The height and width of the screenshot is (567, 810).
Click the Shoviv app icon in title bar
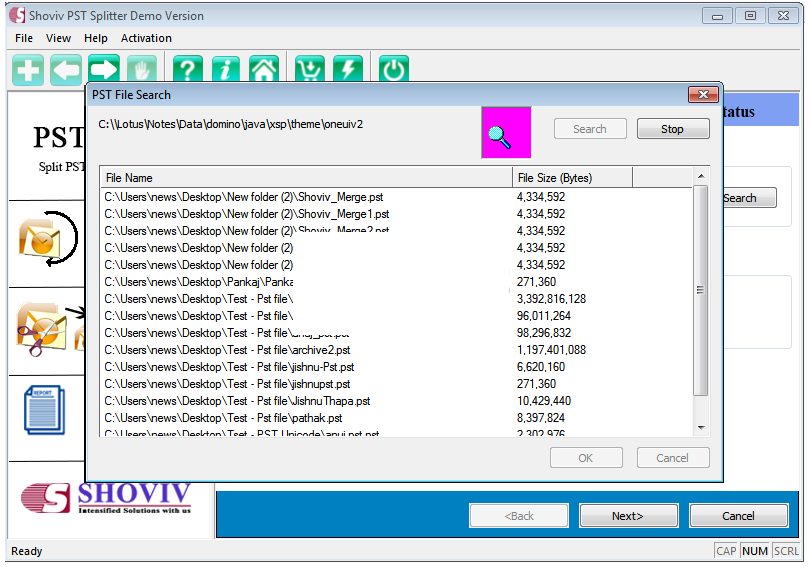[17, 15]
